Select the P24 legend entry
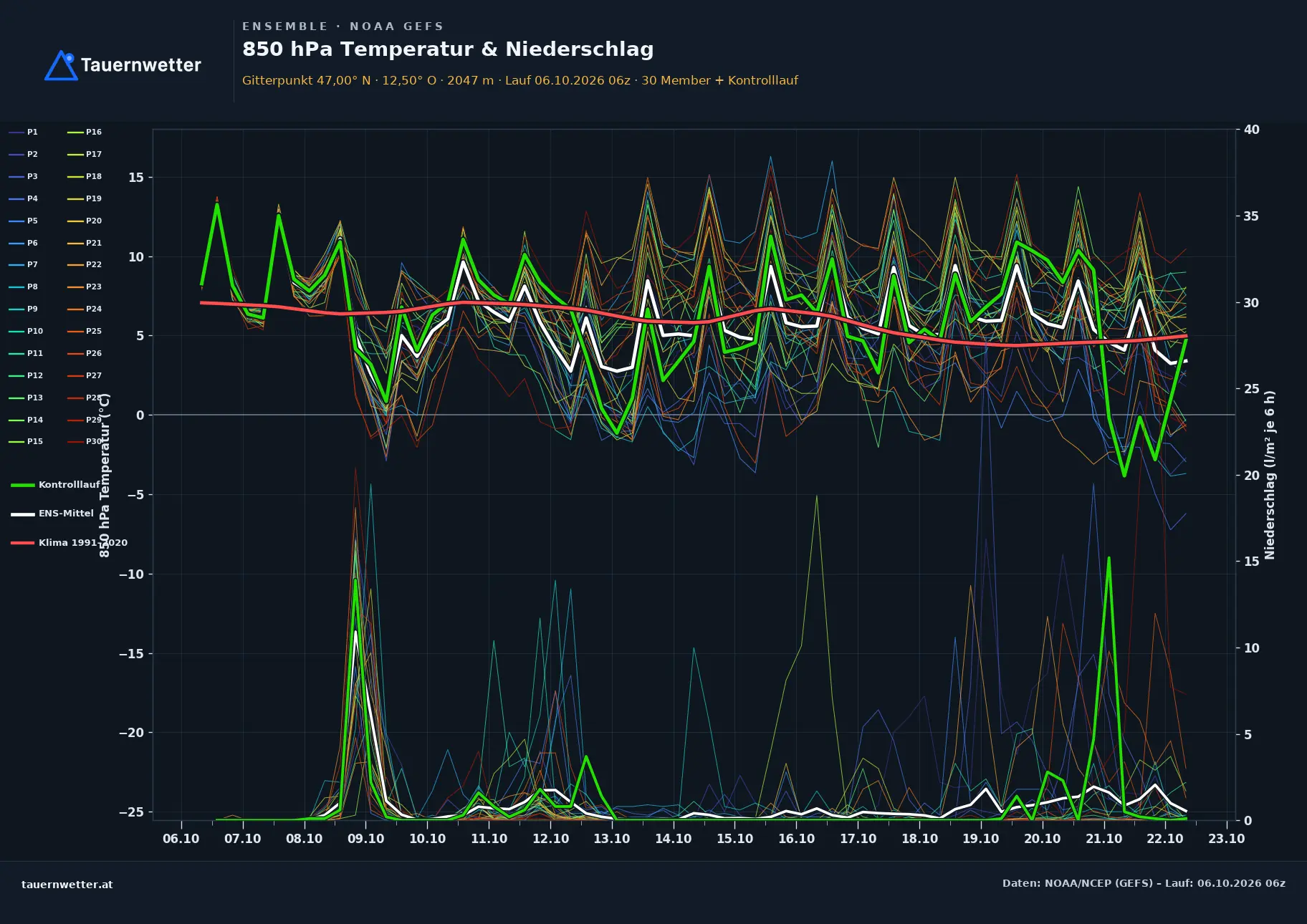The image size is (1307, 924). [x=85, y=309]
